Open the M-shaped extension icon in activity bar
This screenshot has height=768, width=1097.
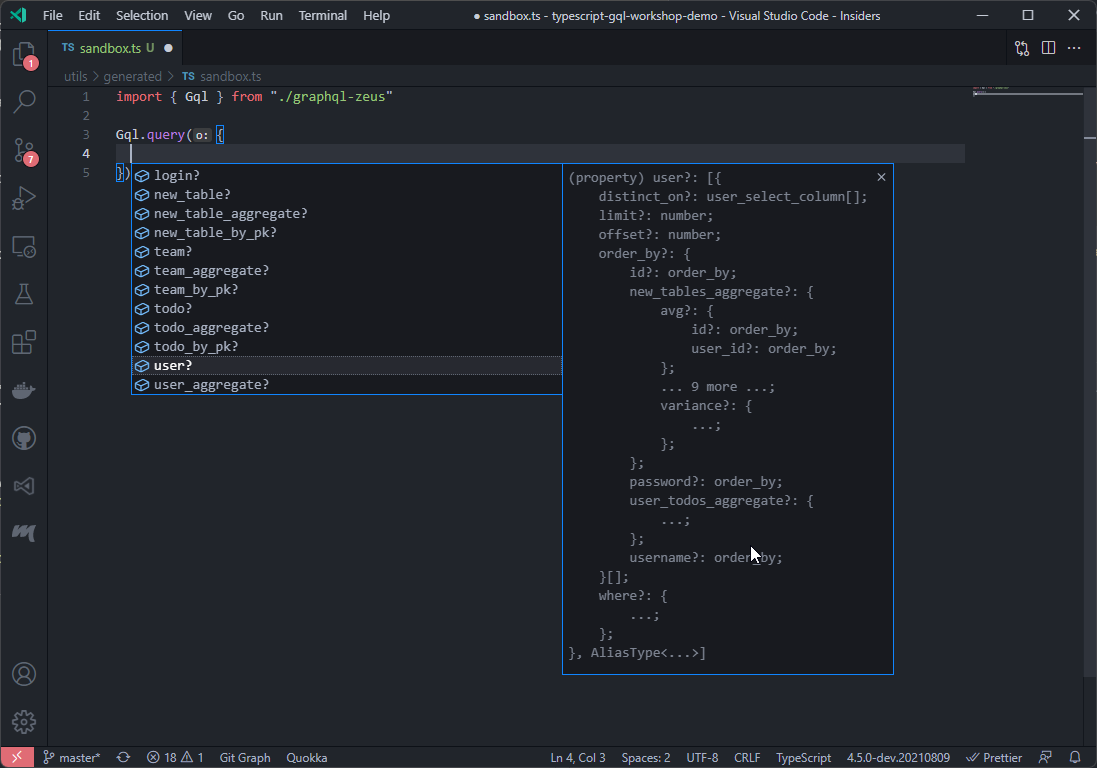pyautogui.click(x=24, y=533)
